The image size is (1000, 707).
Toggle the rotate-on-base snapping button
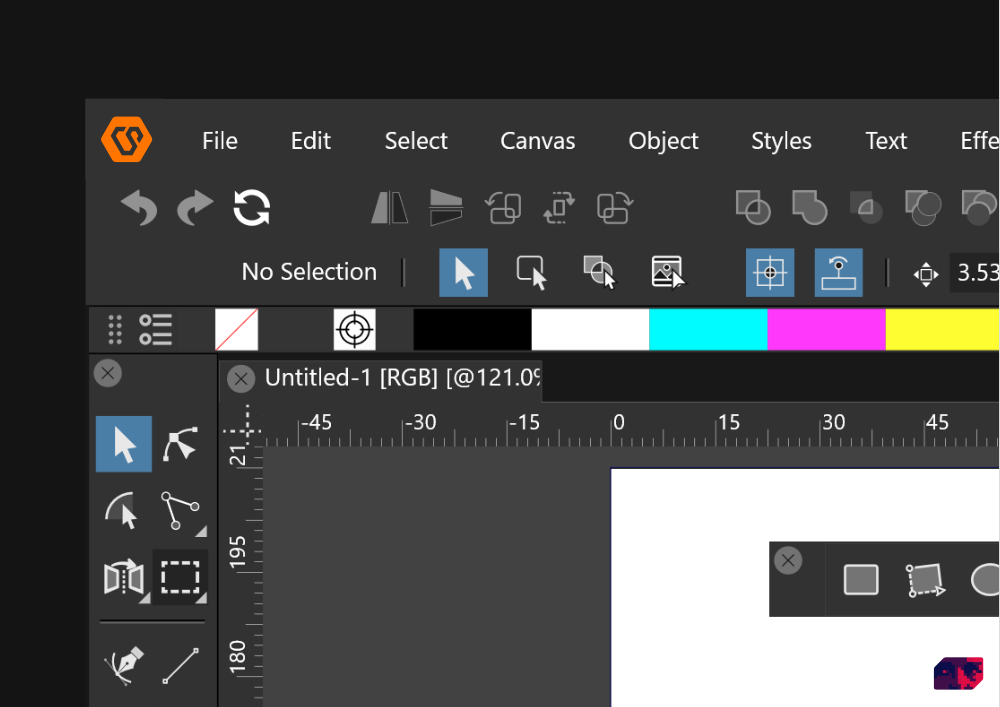coord(838,272)
